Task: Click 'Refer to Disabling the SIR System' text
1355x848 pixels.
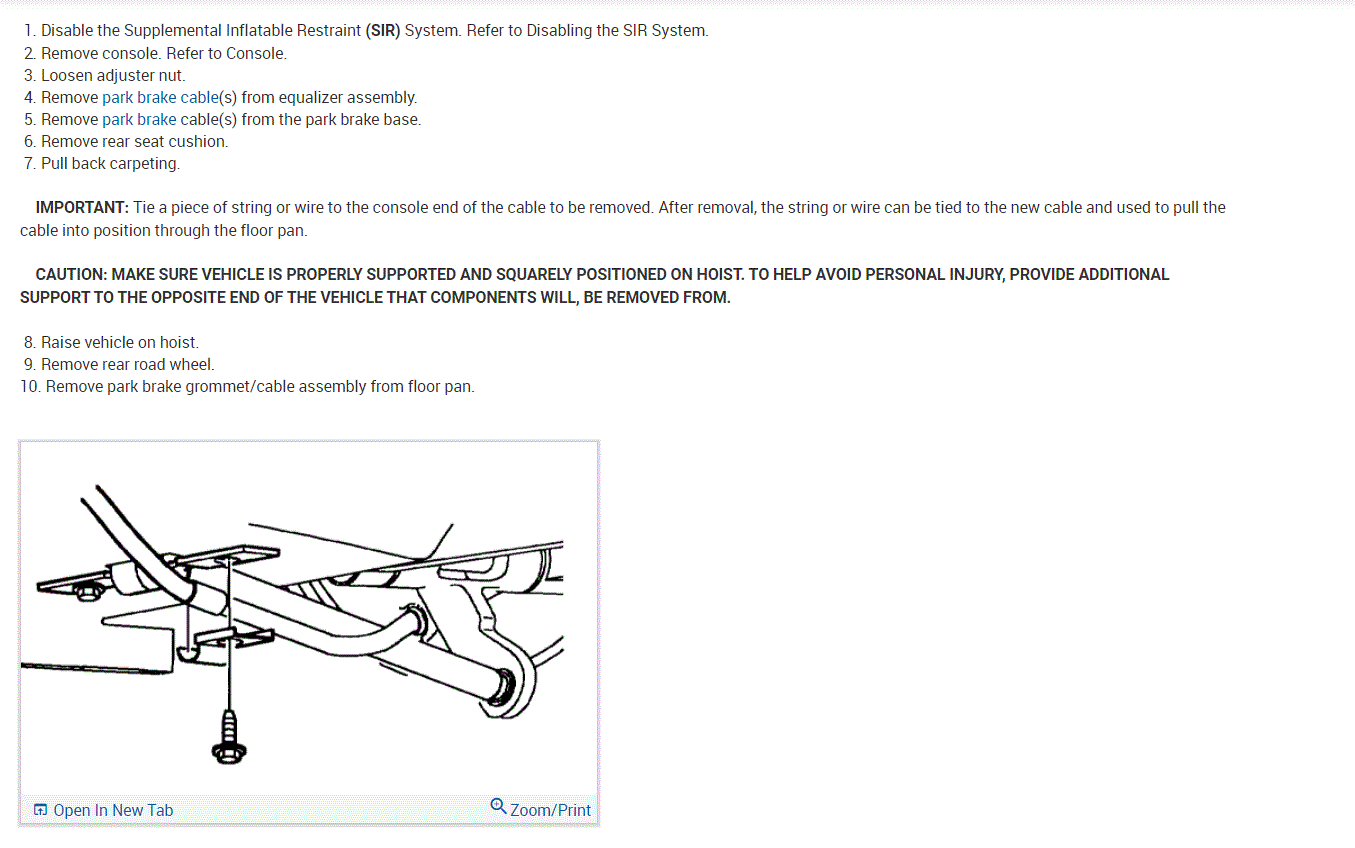Action: pos(587,30)
